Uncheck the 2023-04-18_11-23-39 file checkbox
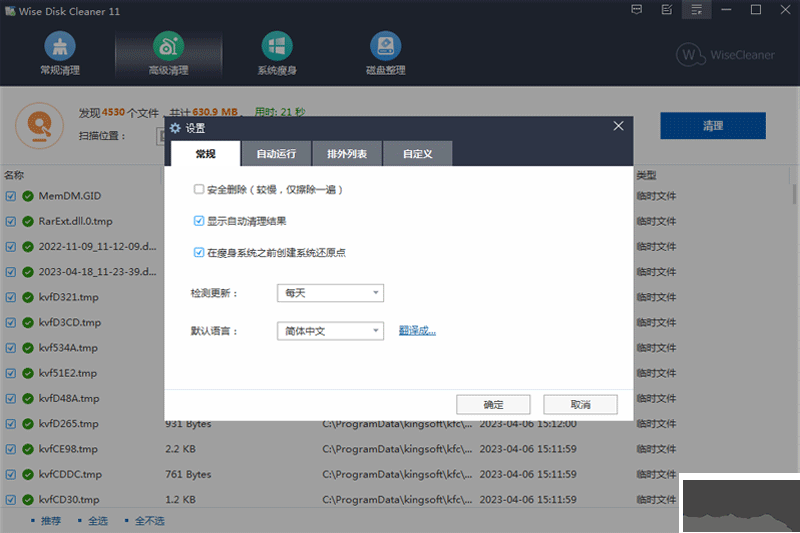Image resolution: width=800 pixels, height=533 pixels. tap(11, 272)
